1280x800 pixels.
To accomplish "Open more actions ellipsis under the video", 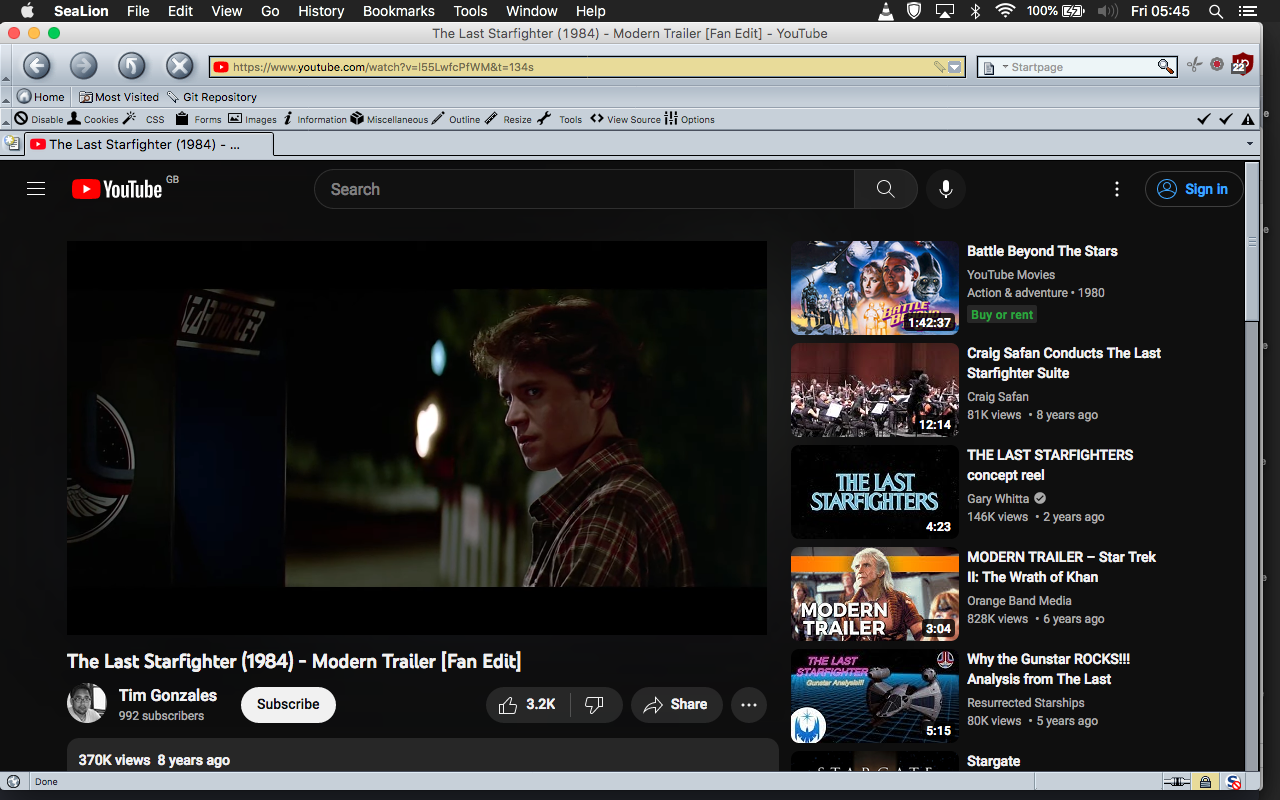I will 749,704.
